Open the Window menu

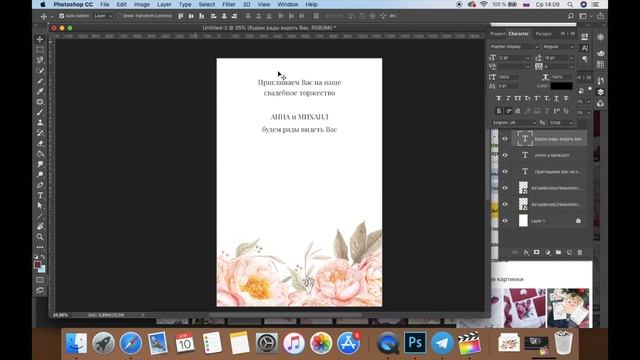pyautogui.click(x=288, y=4)
